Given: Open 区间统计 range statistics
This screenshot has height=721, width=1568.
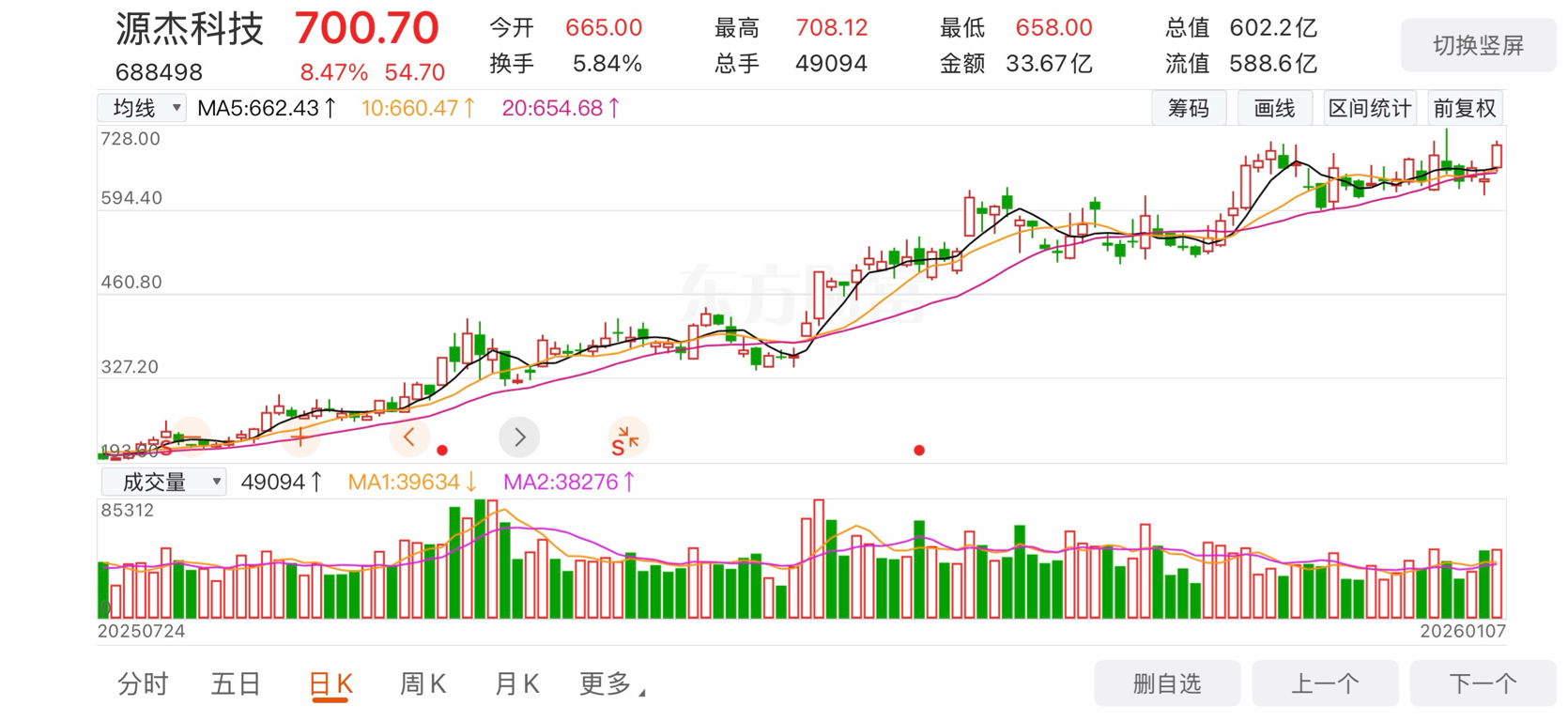Looking at the screenshot, I should click(x=1370, y=108).
